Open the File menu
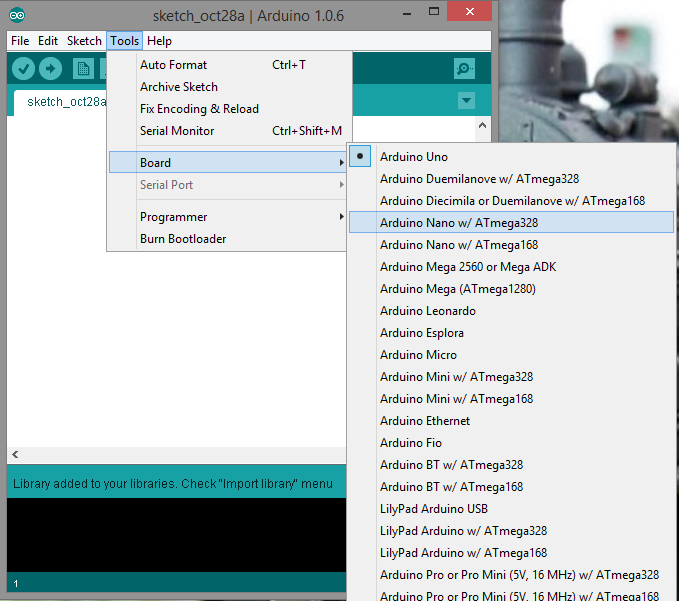 point(20,41)
